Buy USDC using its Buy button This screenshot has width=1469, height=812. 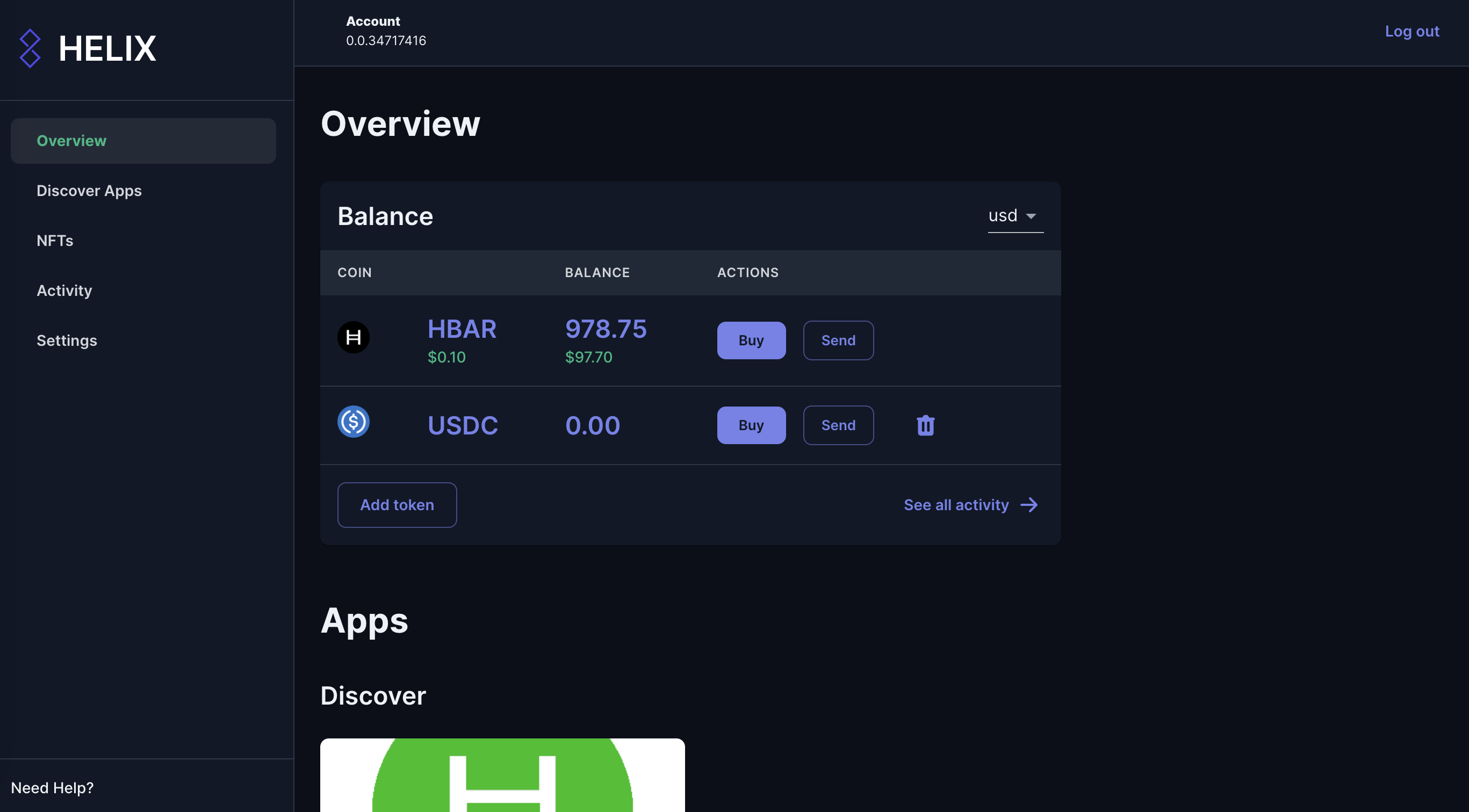point(751,425)
